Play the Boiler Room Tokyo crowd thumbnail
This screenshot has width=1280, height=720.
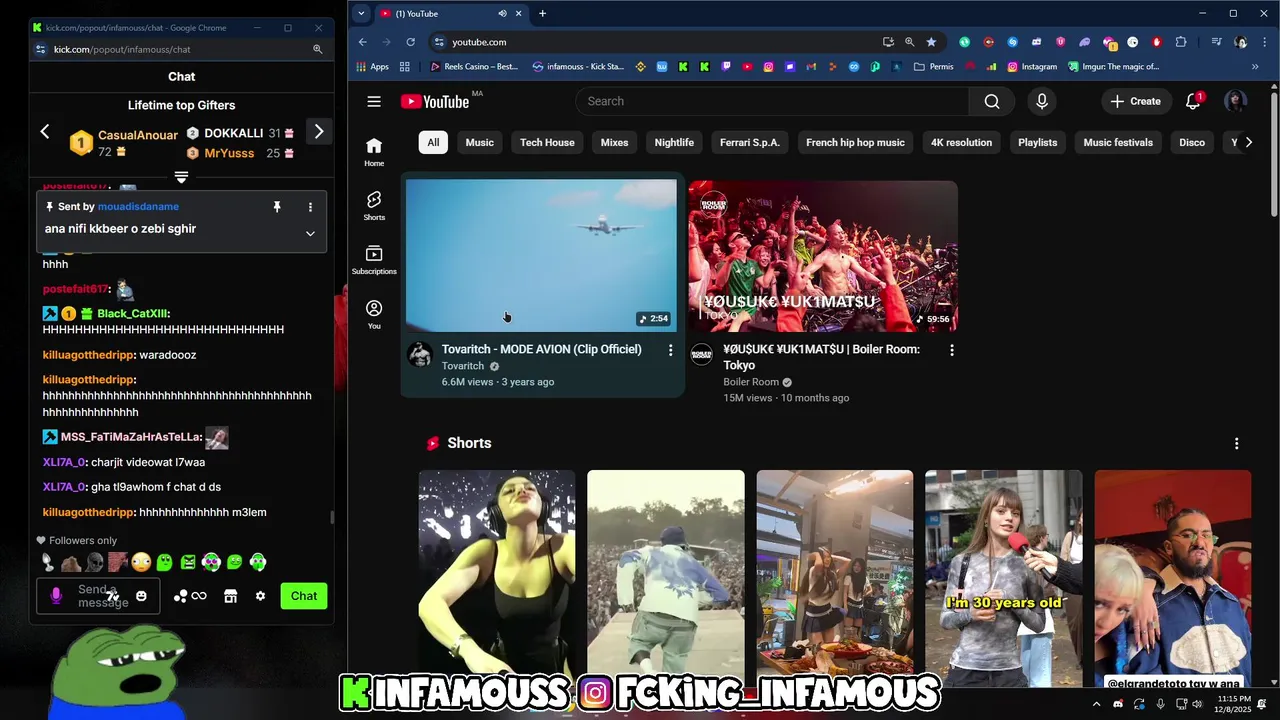point(822,255)
